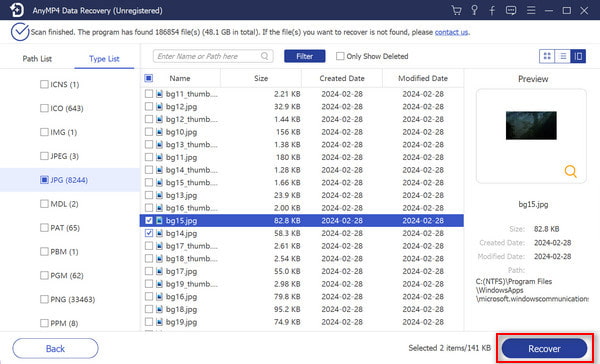The height and width of the screenshot is (364, 600).
Task: Open the Facebook share icon
Action: 492,10
